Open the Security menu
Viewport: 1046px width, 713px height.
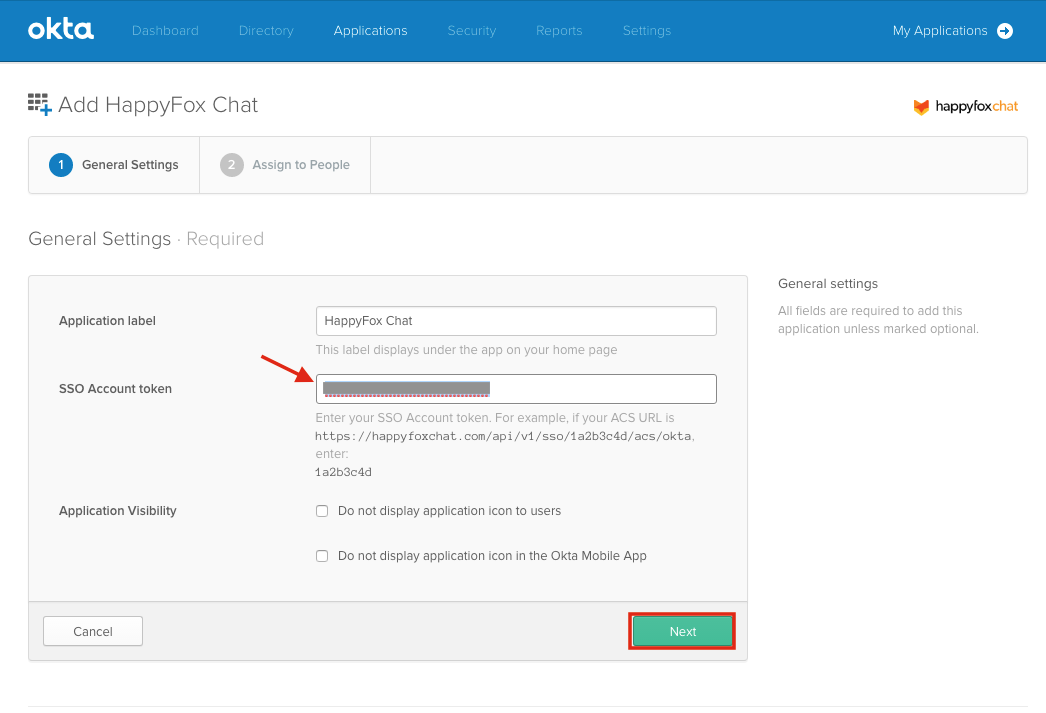471,31
